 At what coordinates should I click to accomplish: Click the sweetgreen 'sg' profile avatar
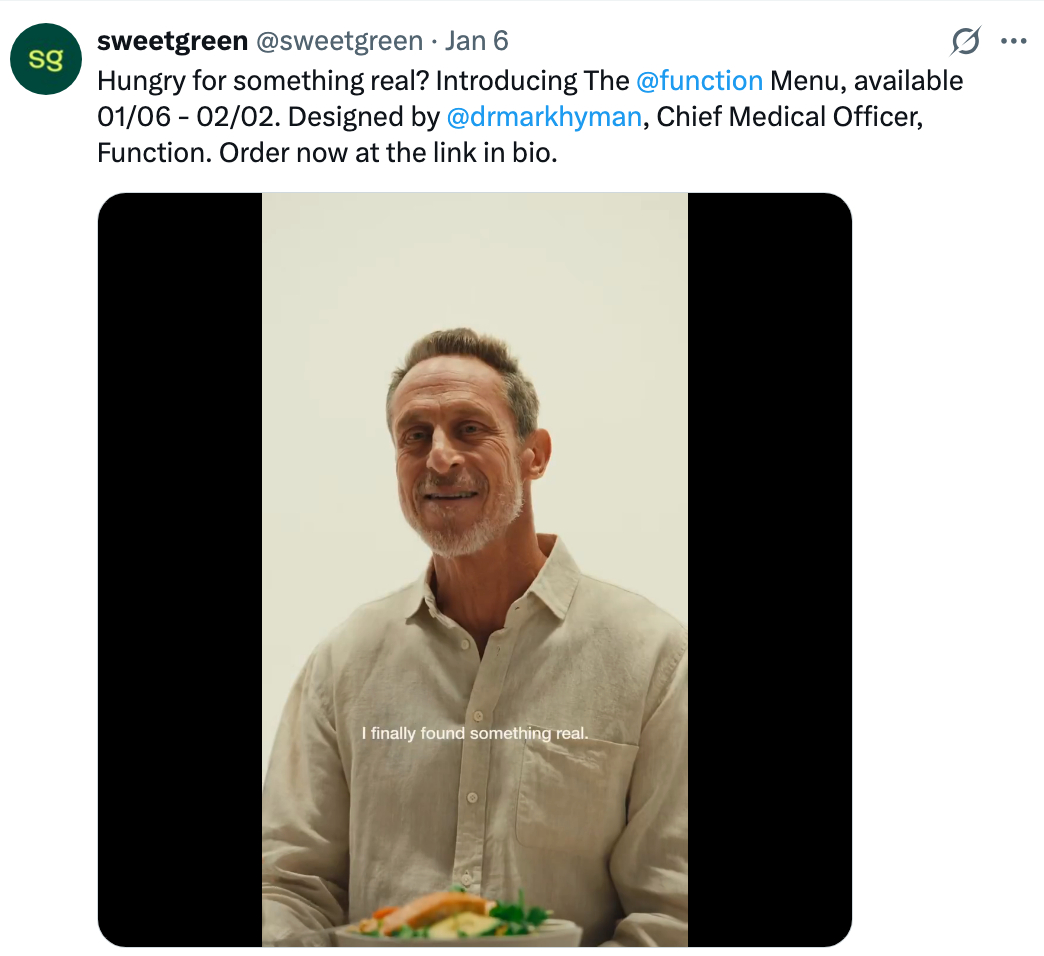pos(45,59)
